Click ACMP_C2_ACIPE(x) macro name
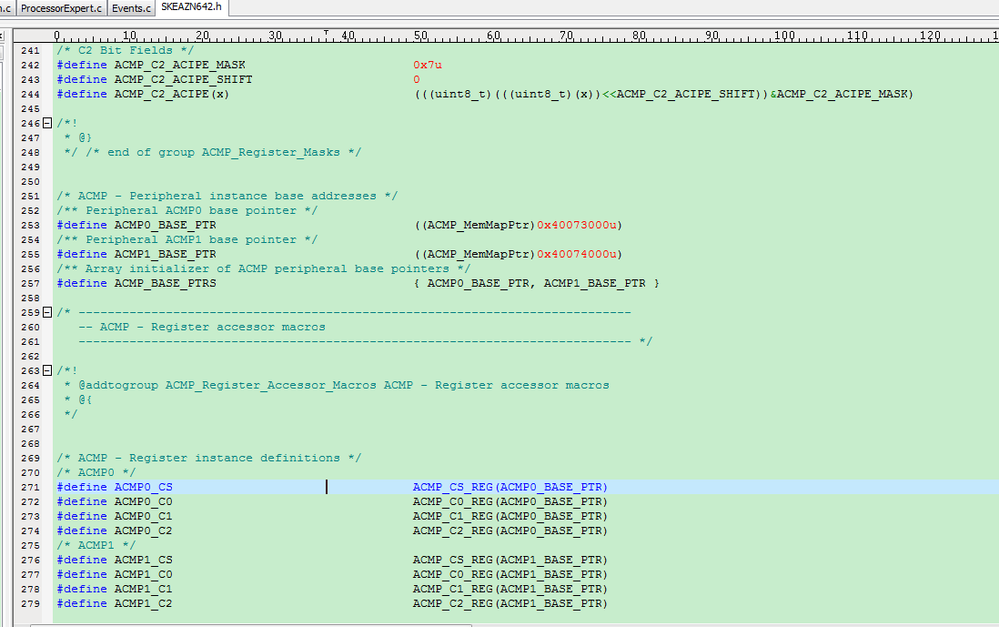The width and height of the screenshot is (999, 627). coord(171,94)
